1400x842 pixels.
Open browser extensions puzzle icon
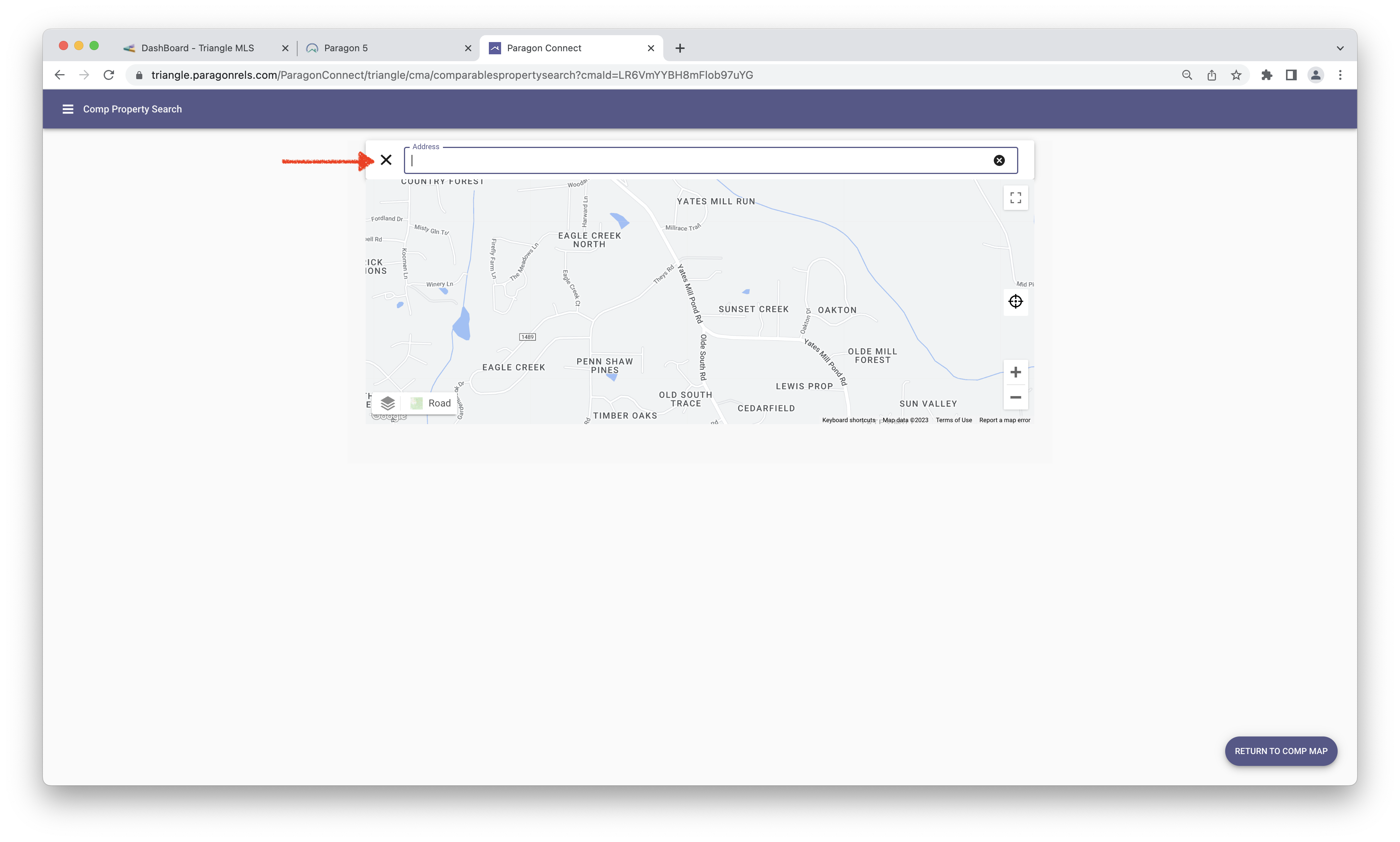point(1266,75)
